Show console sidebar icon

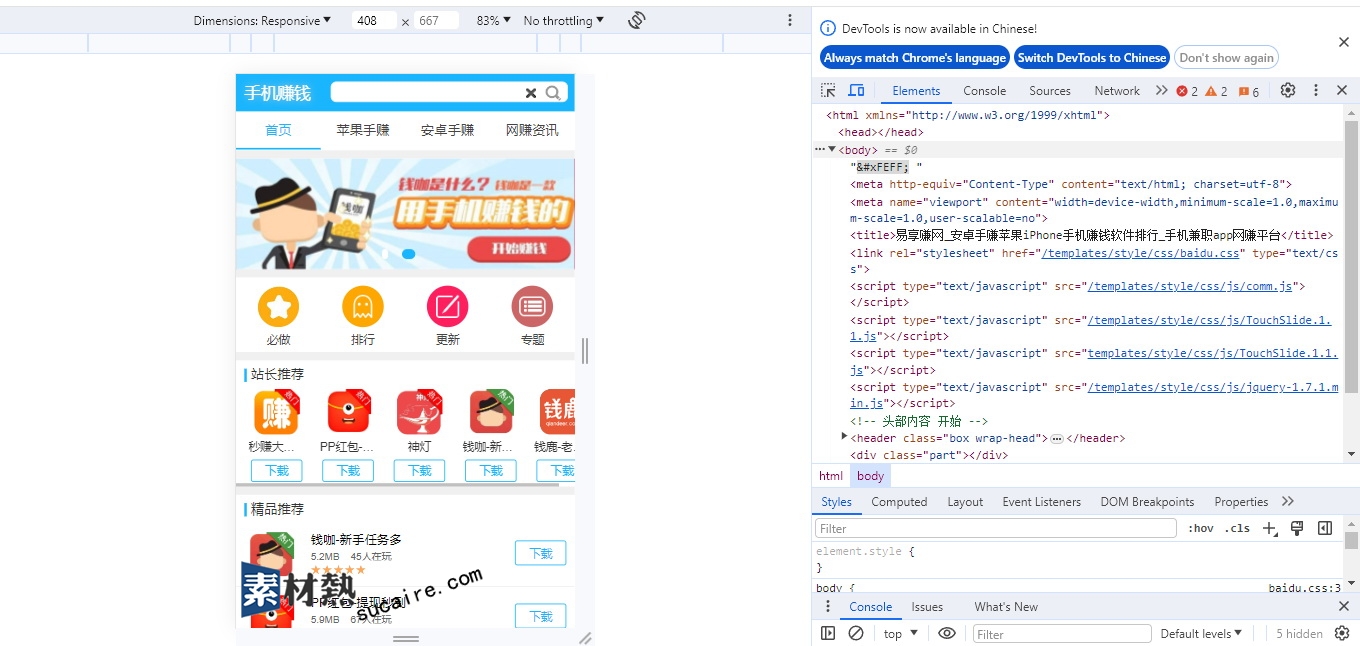click(828, 633)
